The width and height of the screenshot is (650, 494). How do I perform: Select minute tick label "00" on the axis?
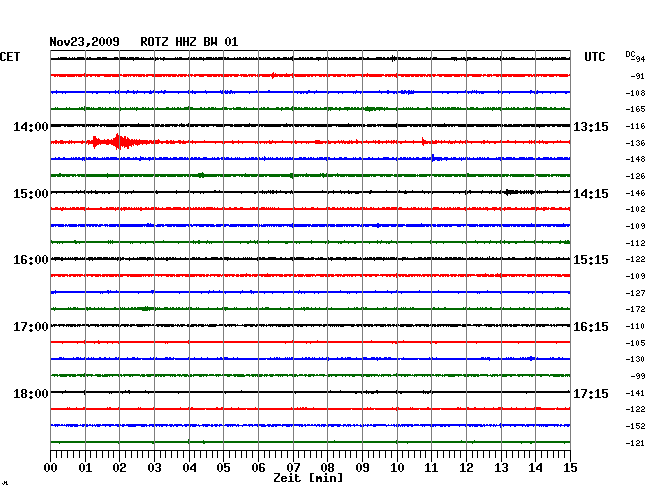point(51,468)
